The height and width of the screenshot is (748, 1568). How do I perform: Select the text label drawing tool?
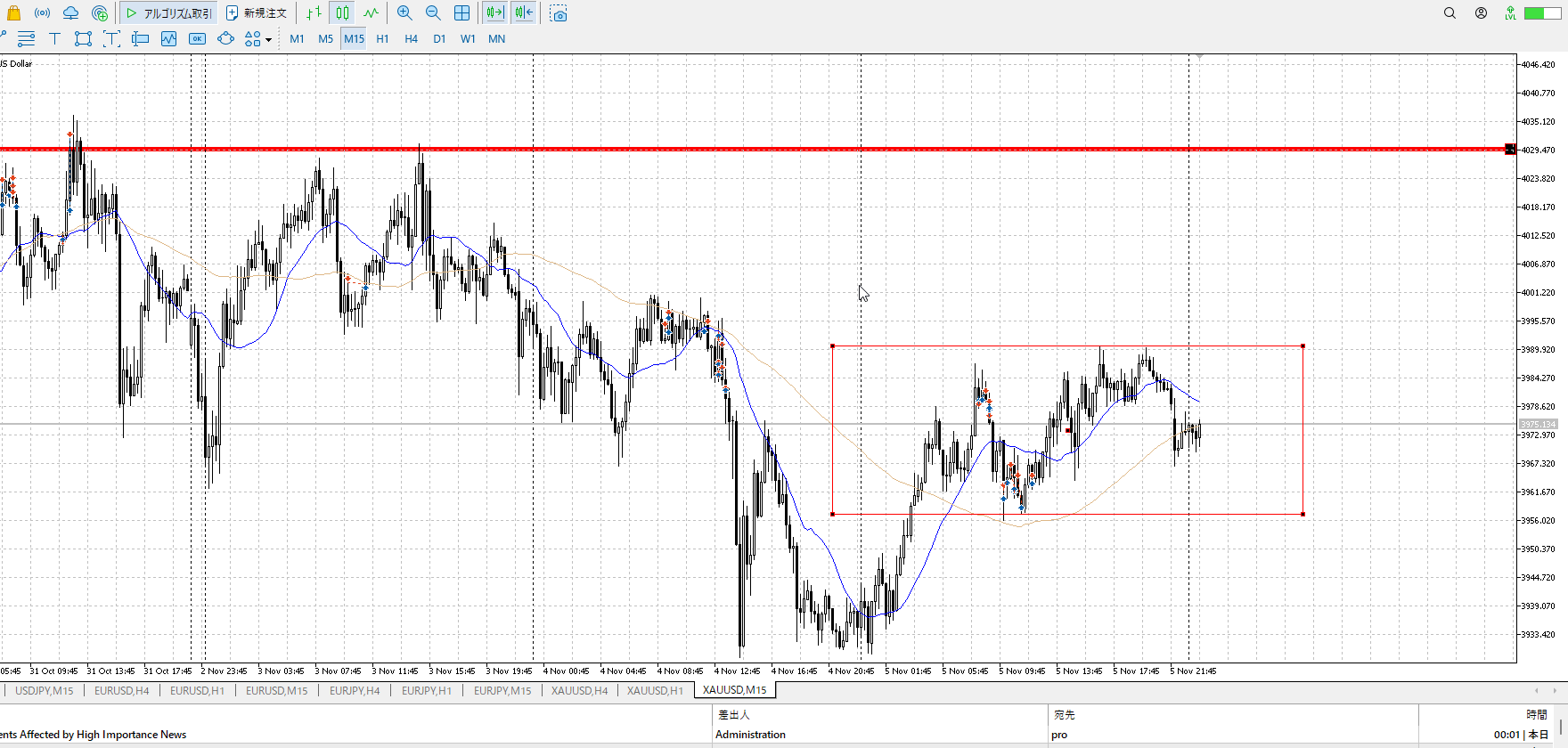(54, 38)
